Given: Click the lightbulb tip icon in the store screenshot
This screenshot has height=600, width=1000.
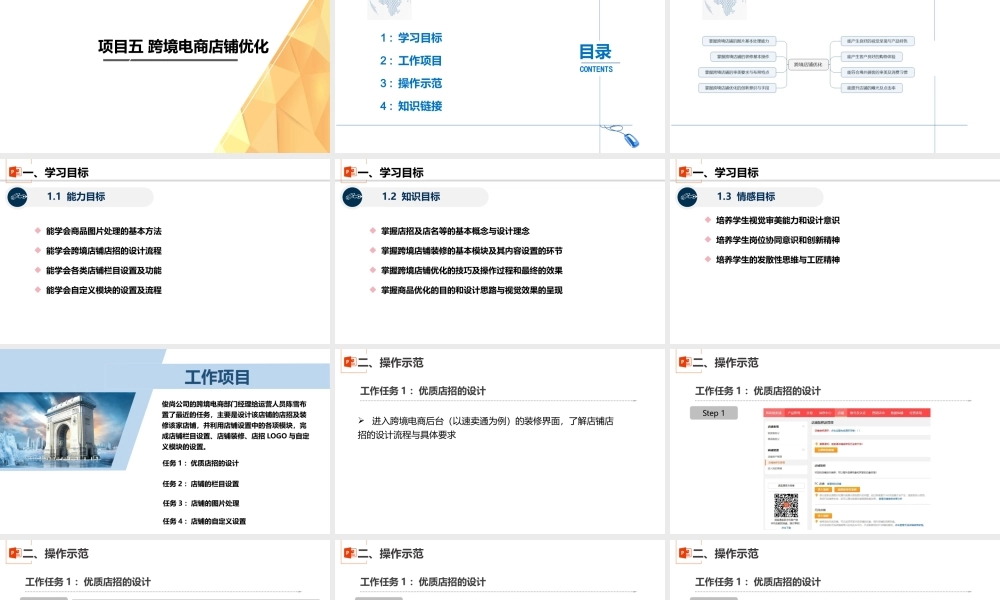Looking at the screenshot, I should (816, 444).
